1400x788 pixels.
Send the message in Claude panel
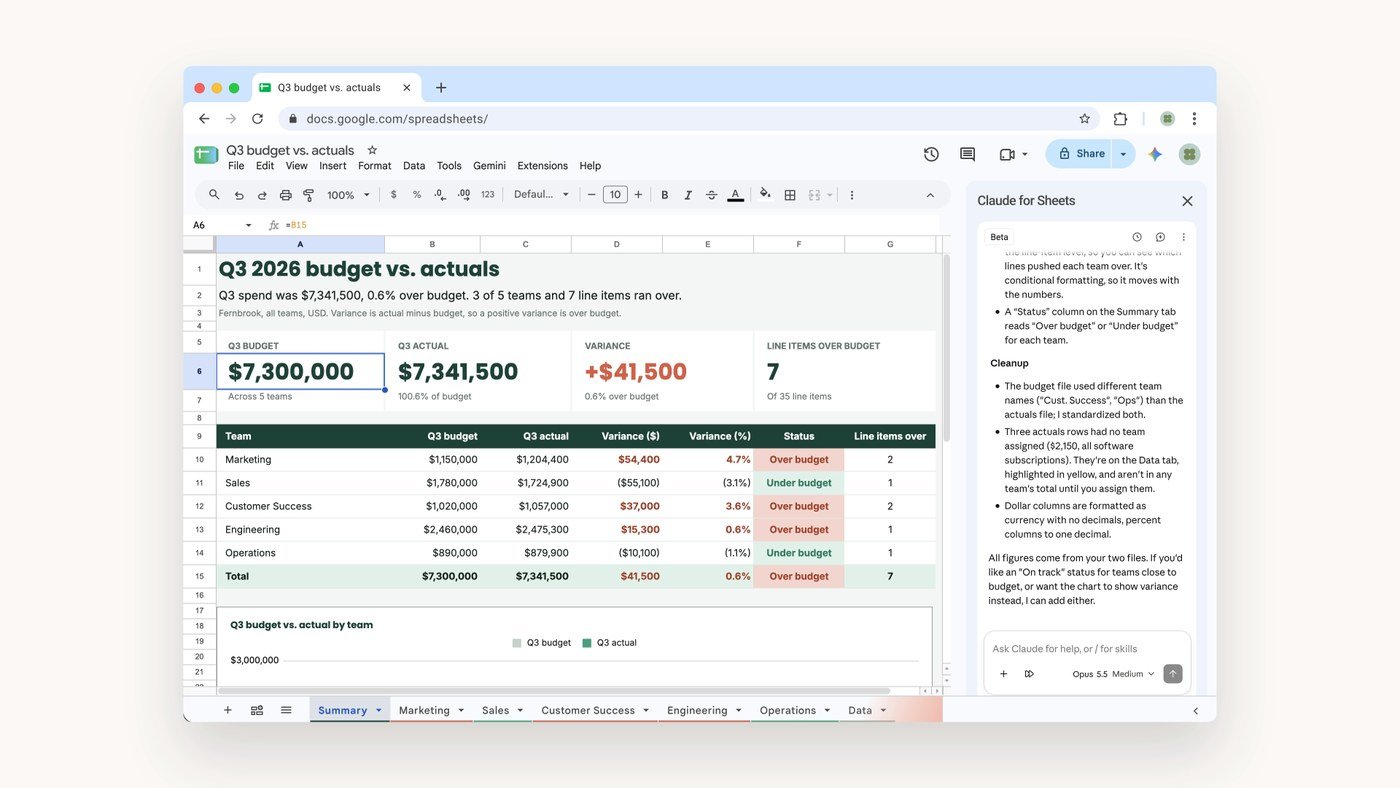pyautogui.click(x=1173, y=674)
